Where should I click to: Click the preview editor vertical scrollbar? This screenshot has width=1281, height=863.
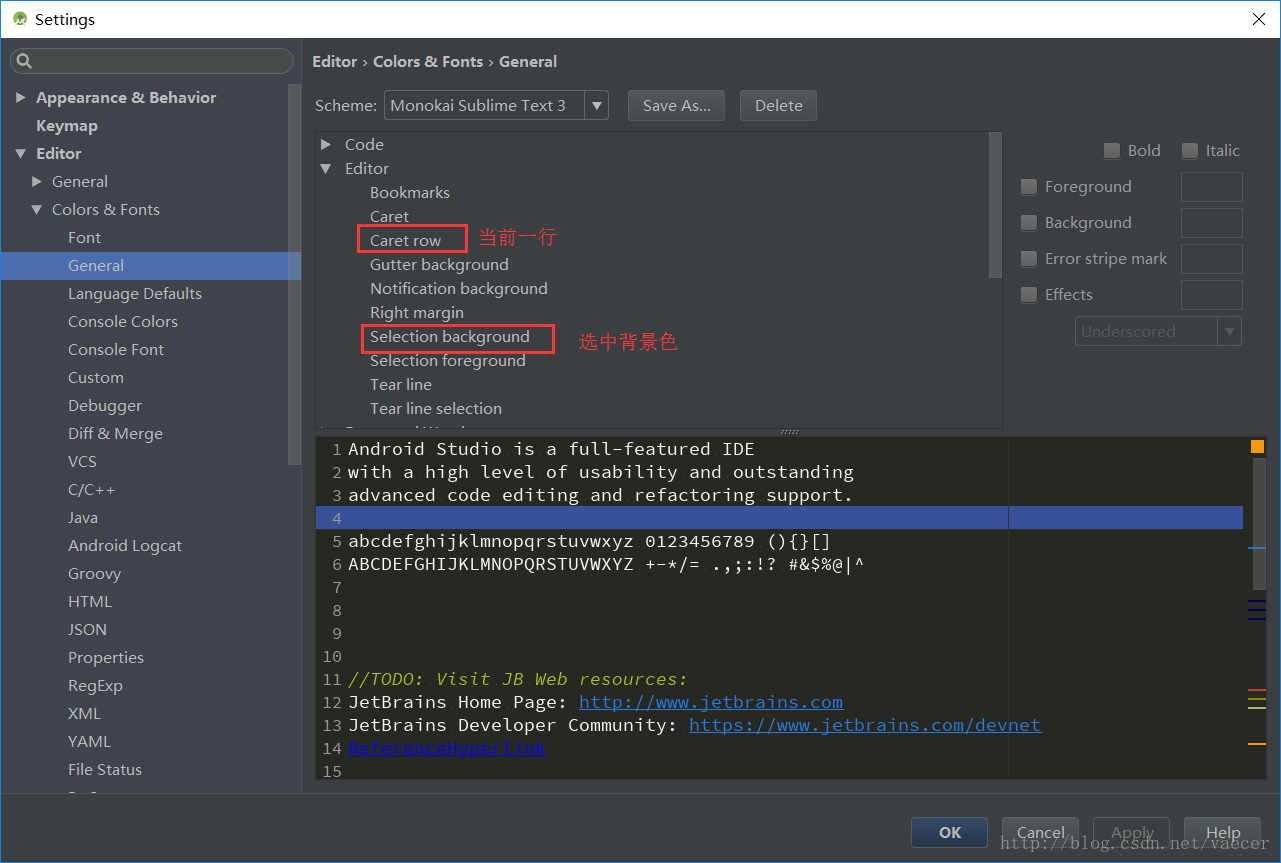[x=1260, y=524]
